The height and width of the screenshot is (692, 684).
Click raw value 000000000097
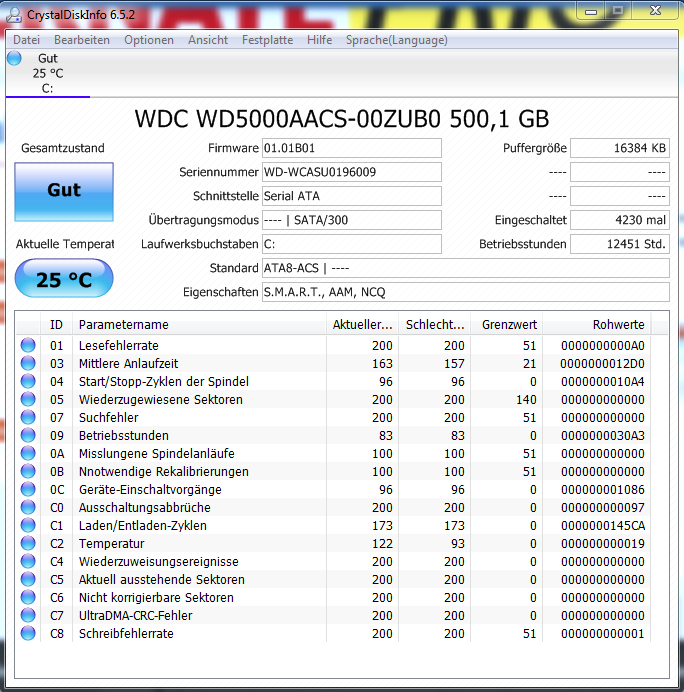pyautogui.click(x=602, y=508)
